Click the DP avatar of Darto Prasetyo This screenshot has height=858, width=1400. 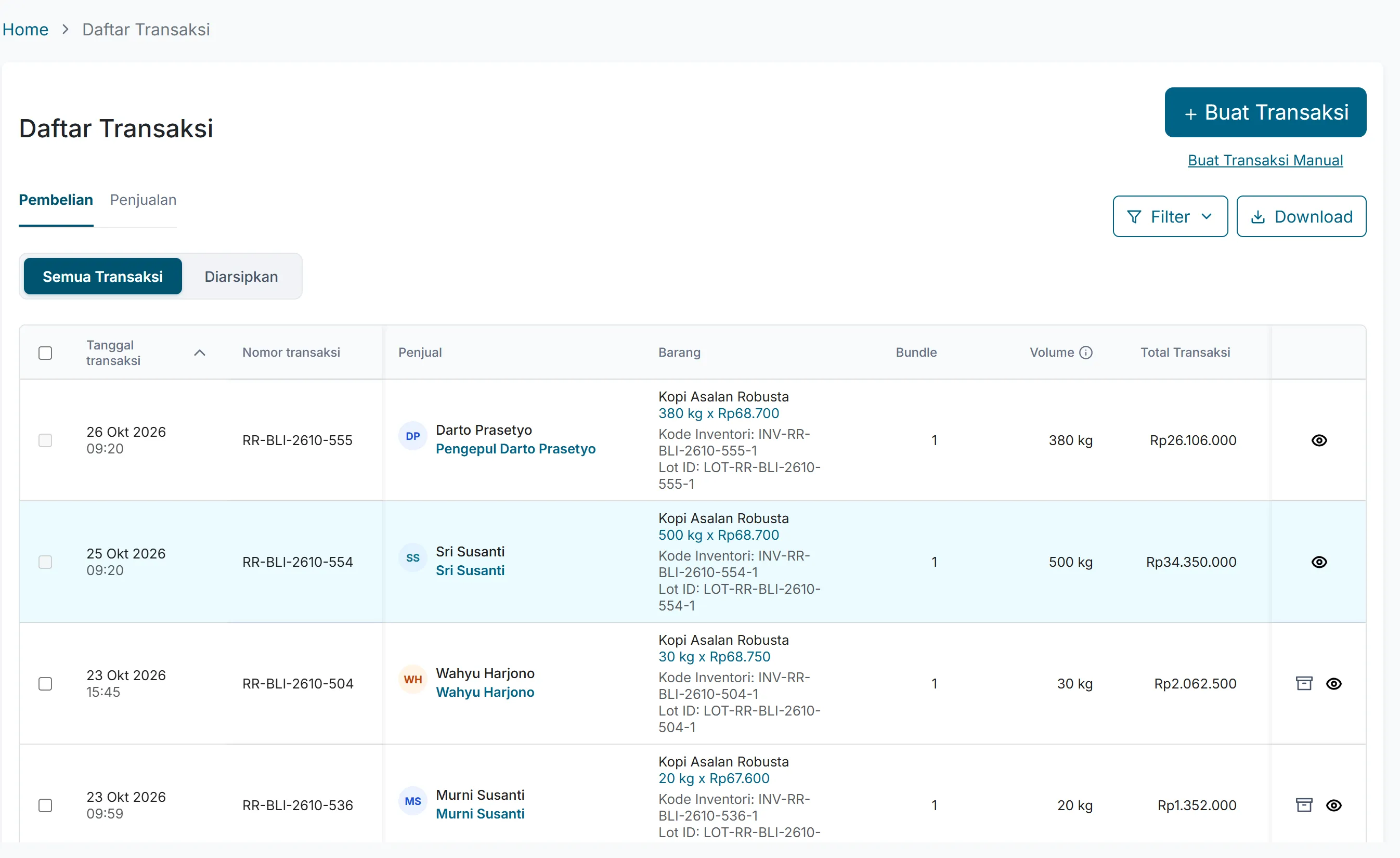click(412, 436)
